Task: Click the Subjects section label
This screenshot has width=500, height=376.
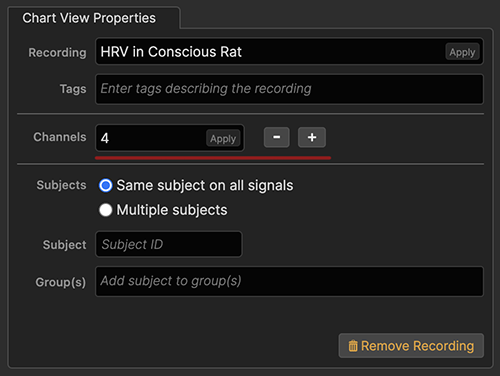Action: tap(61, 185)
